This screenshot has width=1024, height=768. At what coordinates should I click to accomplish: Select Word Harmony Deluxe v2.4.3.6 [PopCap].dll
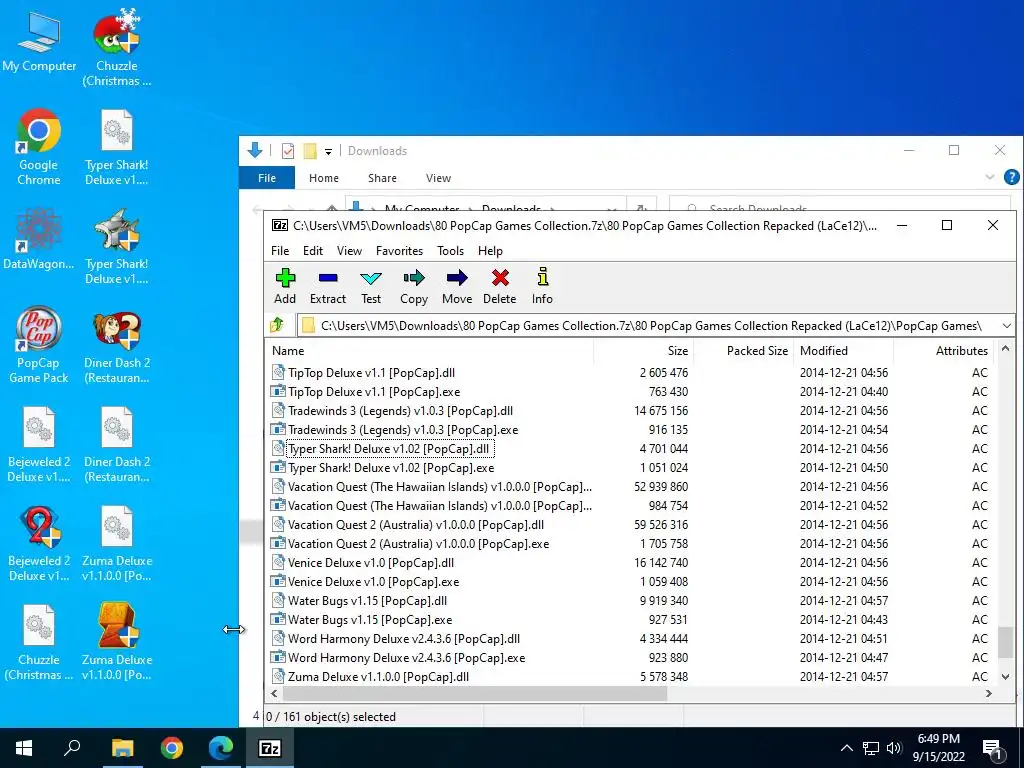tap(396, 639)
